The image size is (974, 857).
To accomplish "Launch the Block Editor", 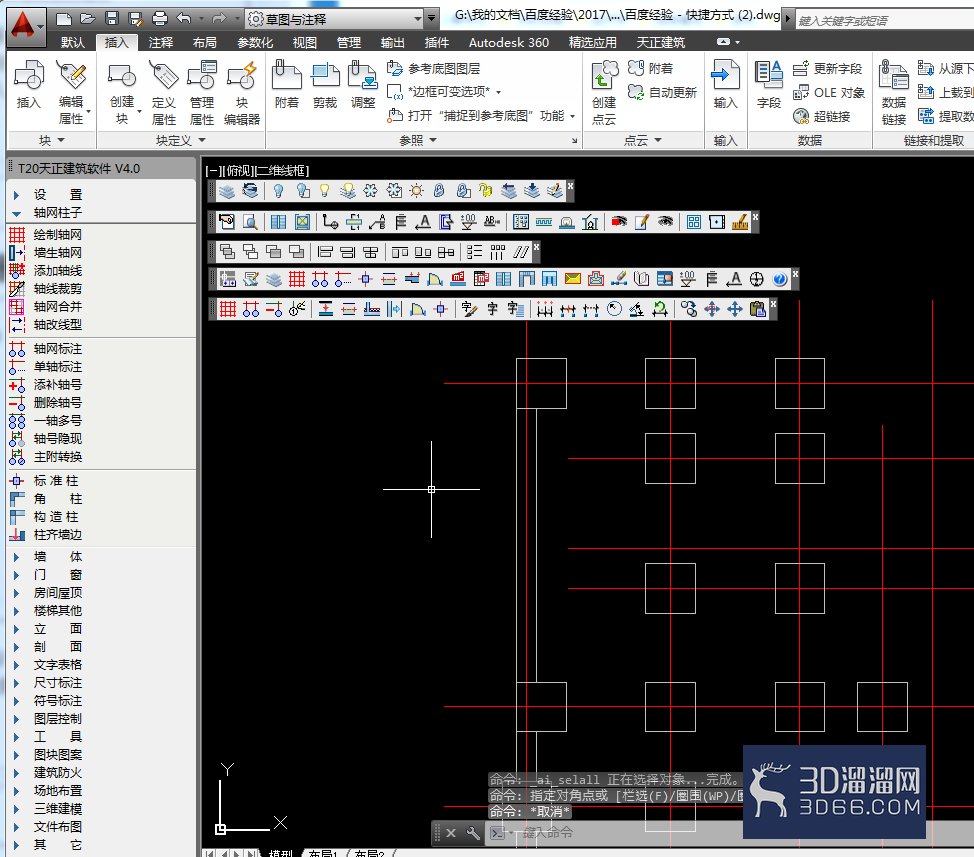I will [x=242, y=92].
